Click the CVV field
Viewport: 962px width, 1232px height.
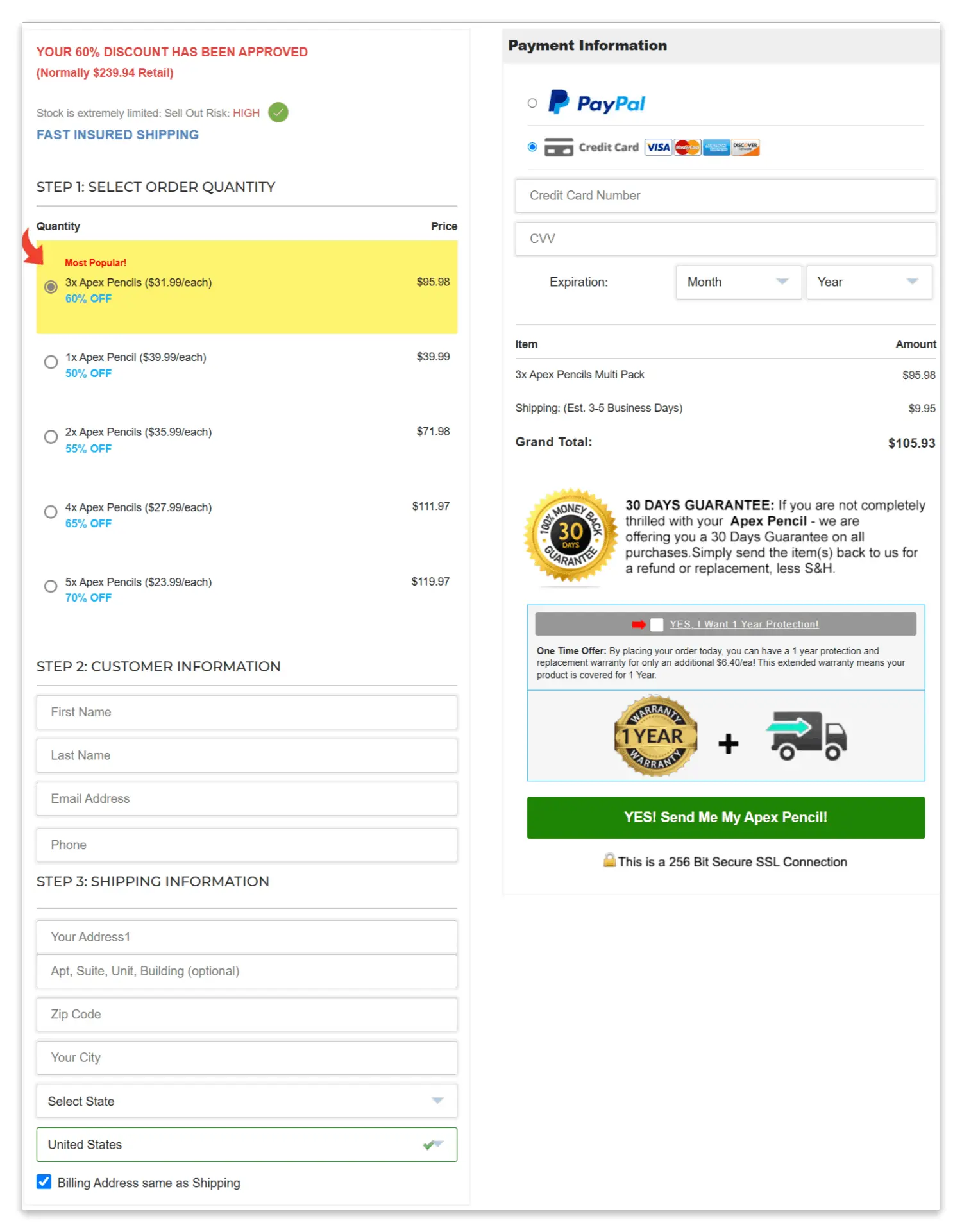coord(725,239)
